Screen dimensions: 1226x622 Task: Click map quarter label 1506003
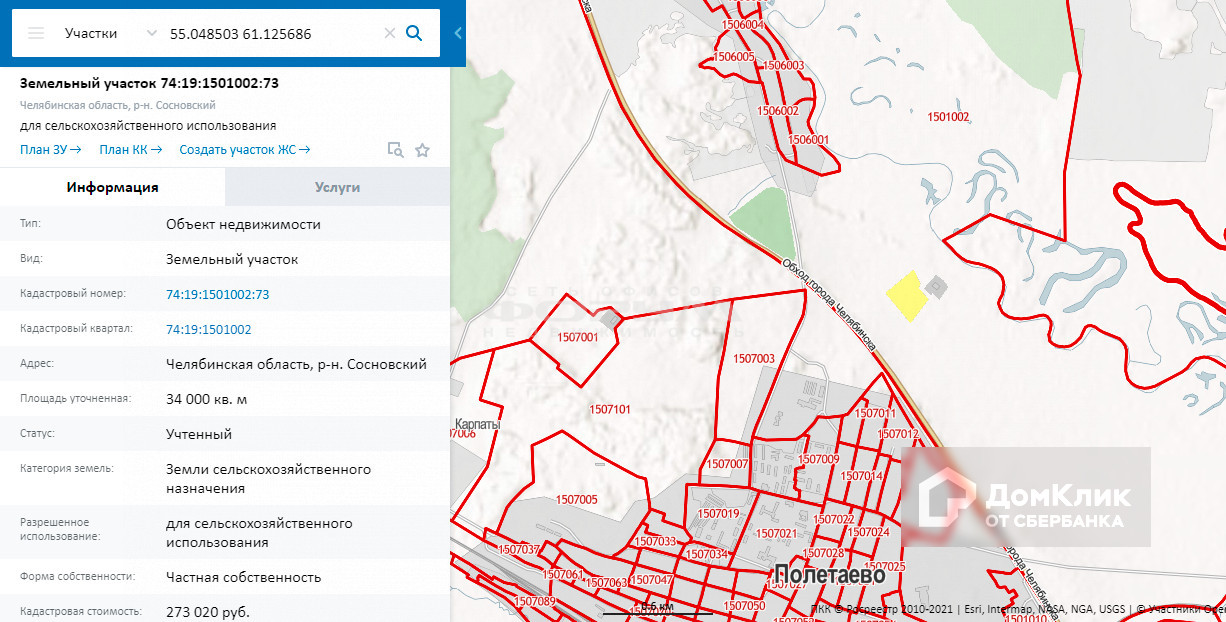784,65
